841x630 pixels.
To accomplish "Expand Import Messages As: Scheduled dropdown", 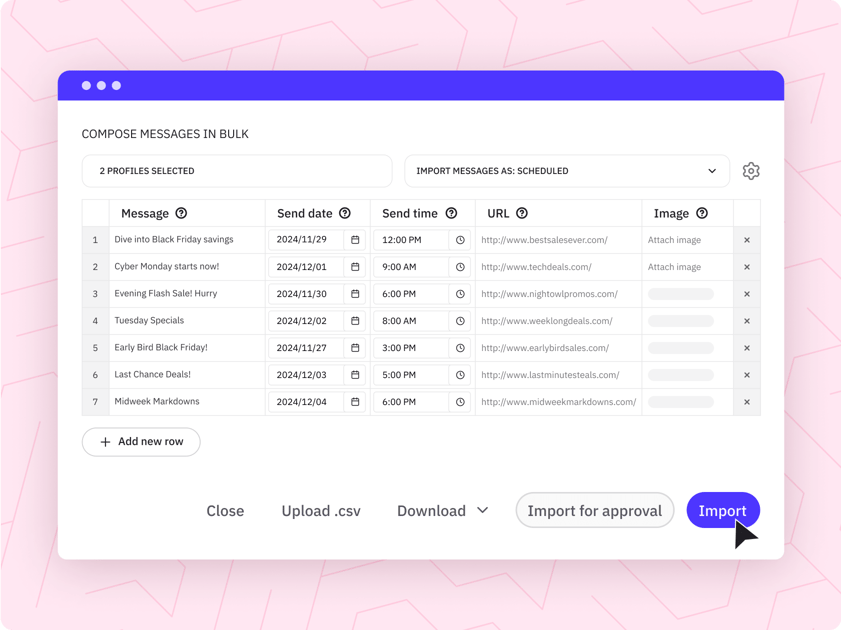I will coord(567,171).
